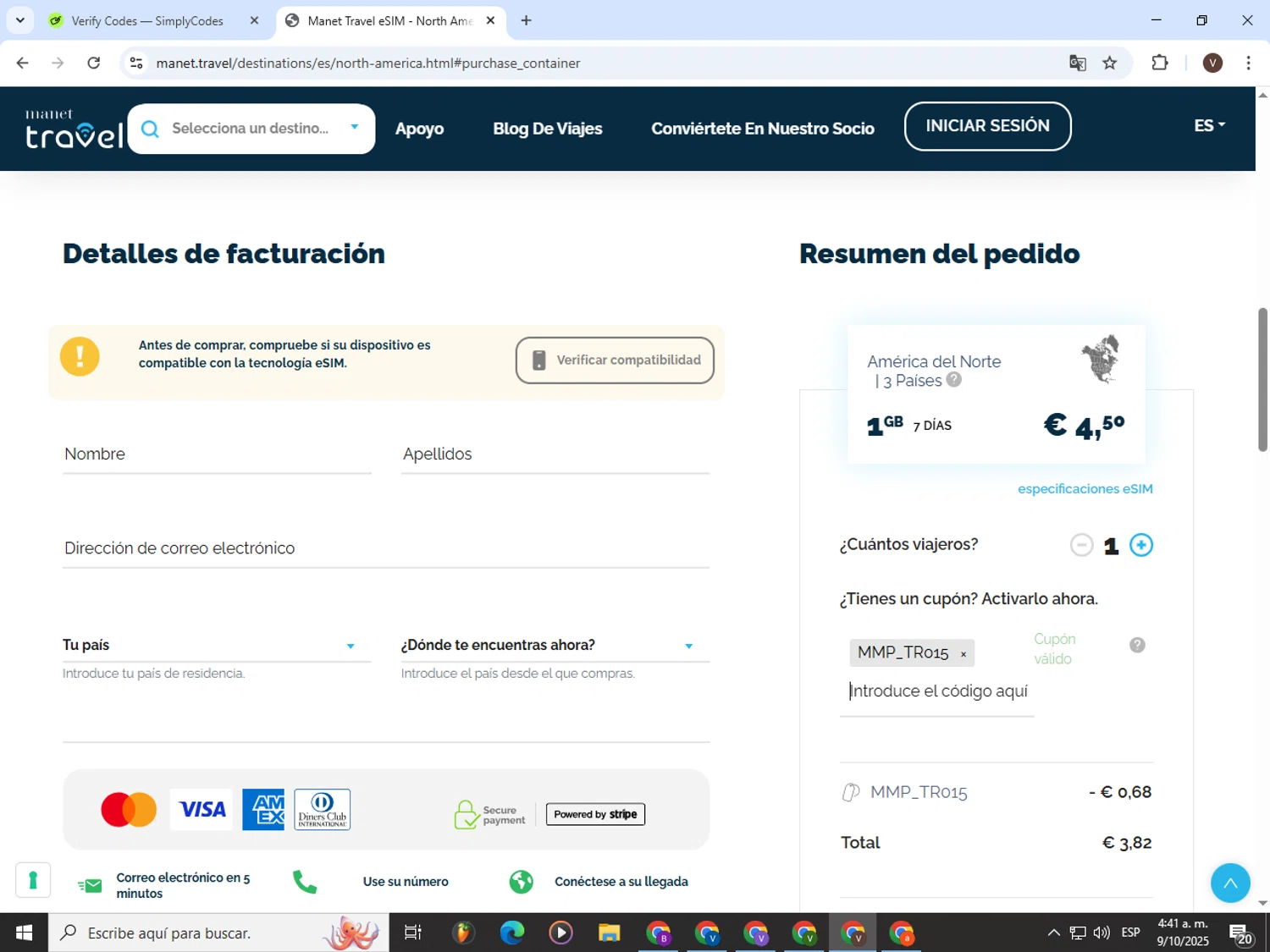The width and height of the screenshot is (1270, 952).
Task: Open Chrome three-dot menu
Action: coord(1248,63)
